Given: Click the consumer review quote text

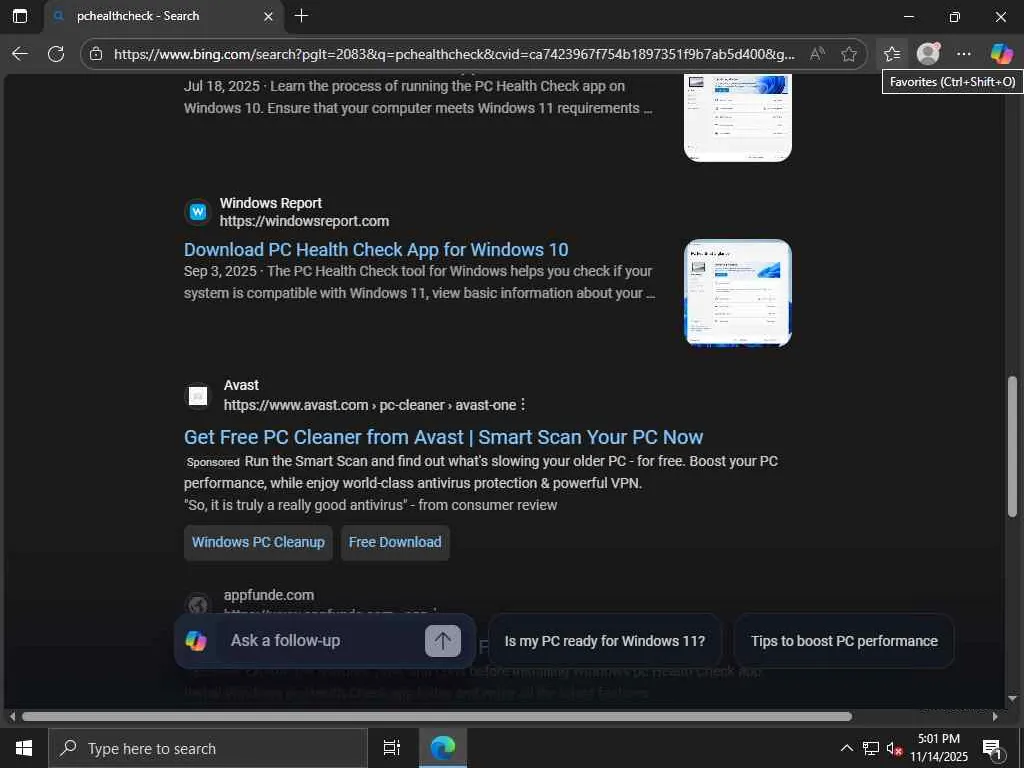Looking at the screenshot, I should pyautogui.click(x=370, y=505).
